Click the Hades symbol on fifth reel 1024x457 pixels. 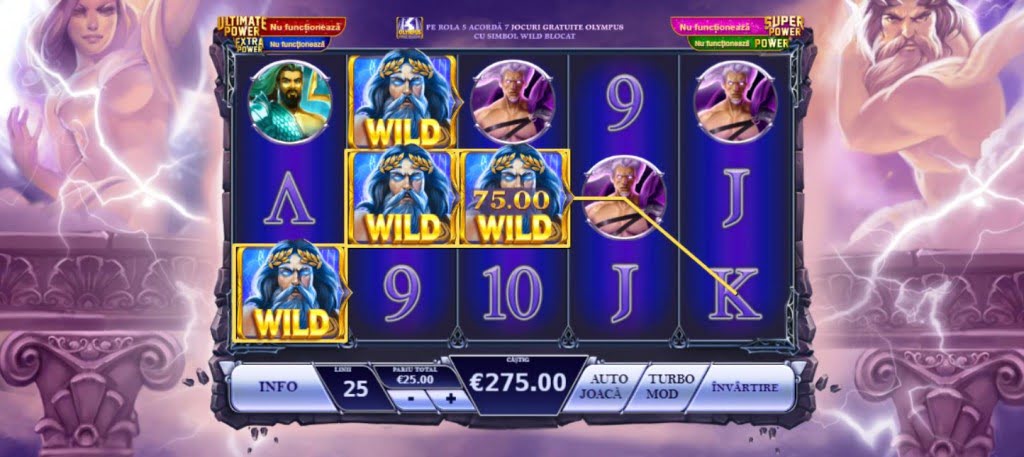[x=735, y=102]
